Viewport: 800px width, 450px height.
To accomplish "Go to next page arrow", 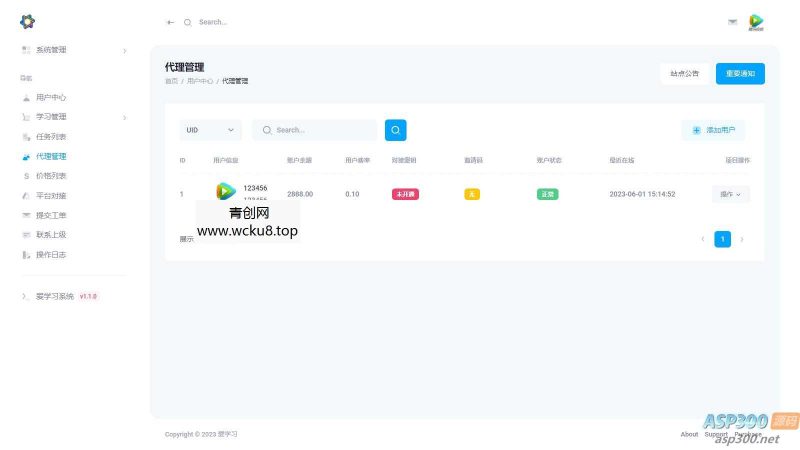I will [742, 239].
